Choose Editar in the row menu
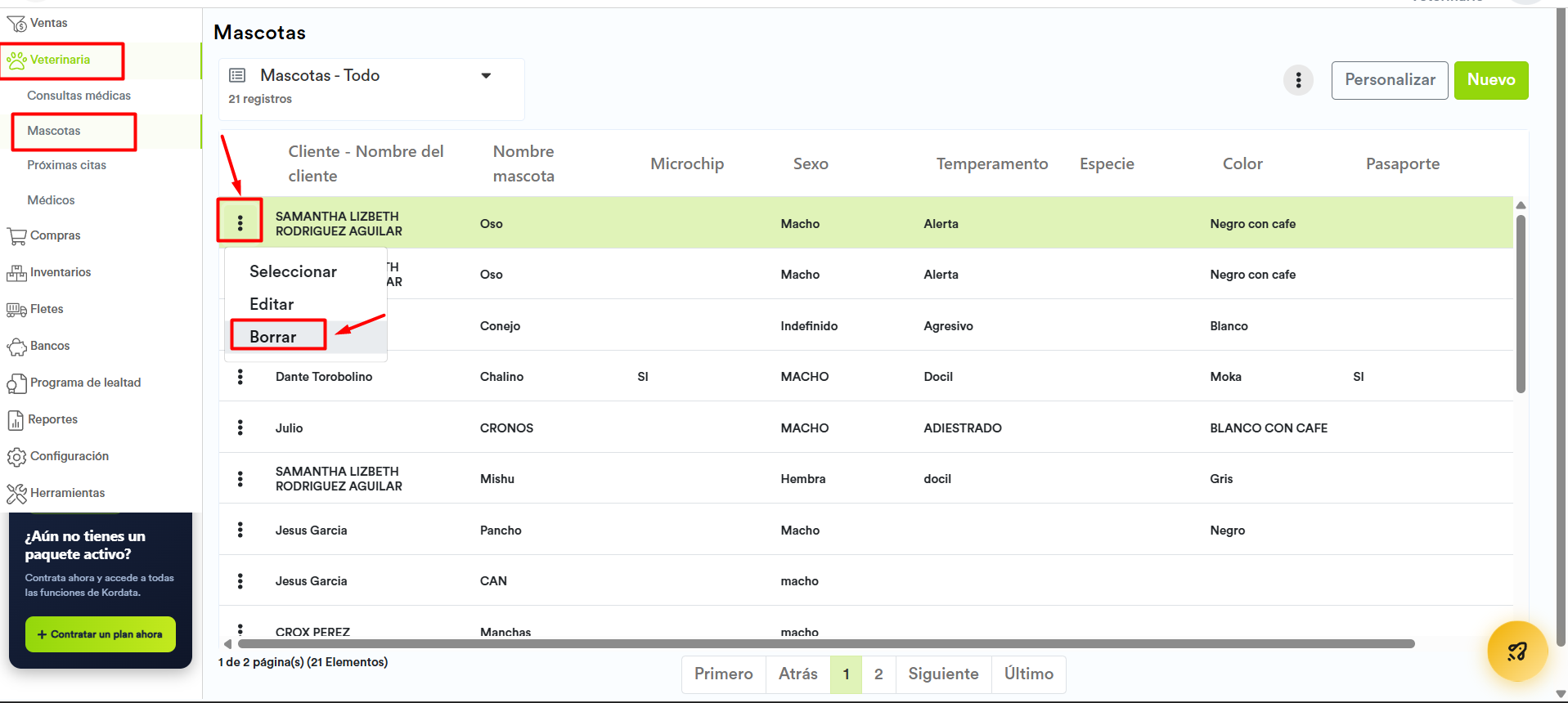1568x703 pixels. pyautogui.click(x=272, y=304)
